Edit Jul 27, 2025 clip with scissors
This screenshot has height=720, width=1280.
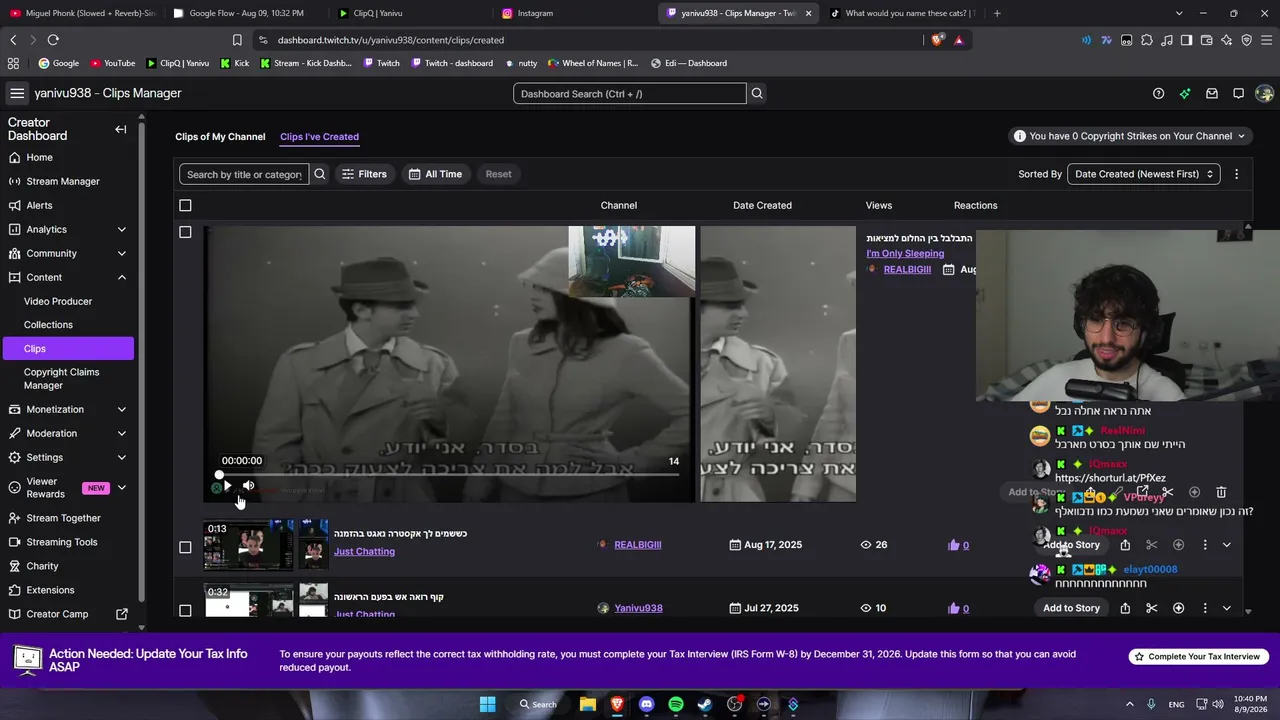(1152, 608)
